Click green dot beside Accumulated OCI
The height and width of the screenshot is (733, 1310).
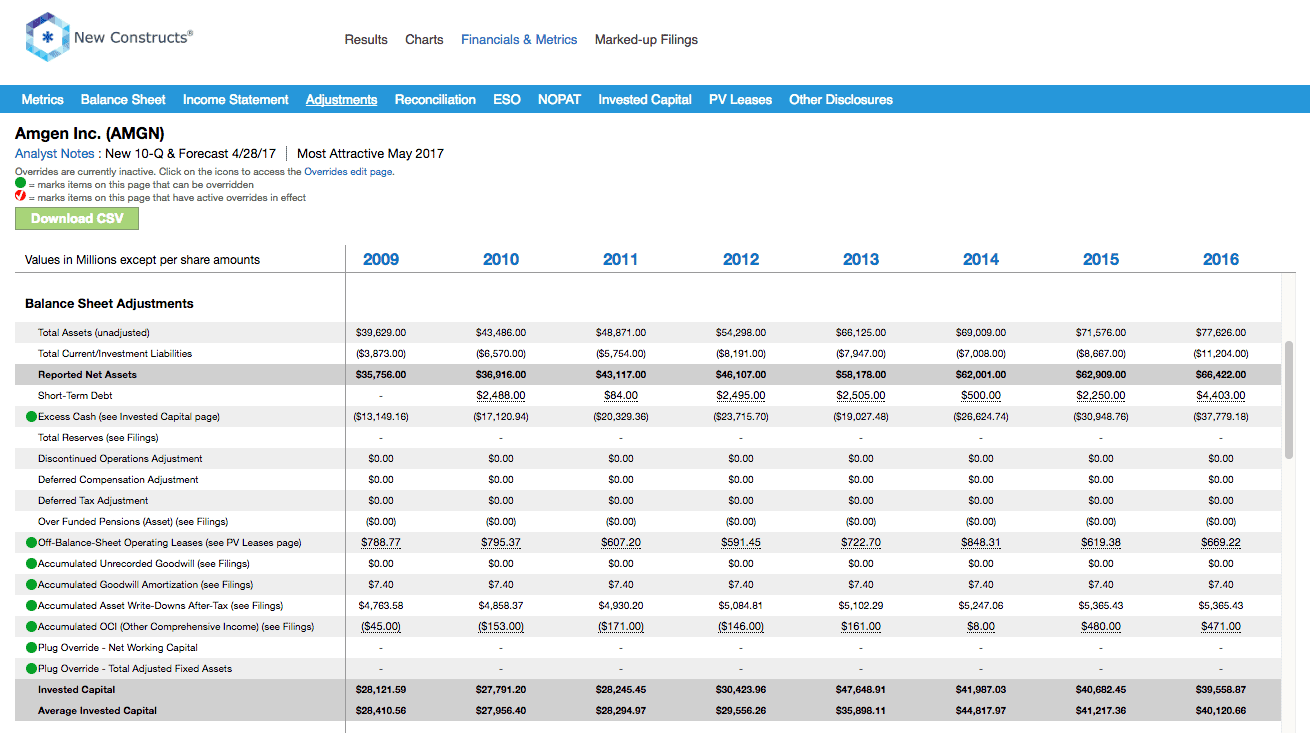tap(31, 626)
